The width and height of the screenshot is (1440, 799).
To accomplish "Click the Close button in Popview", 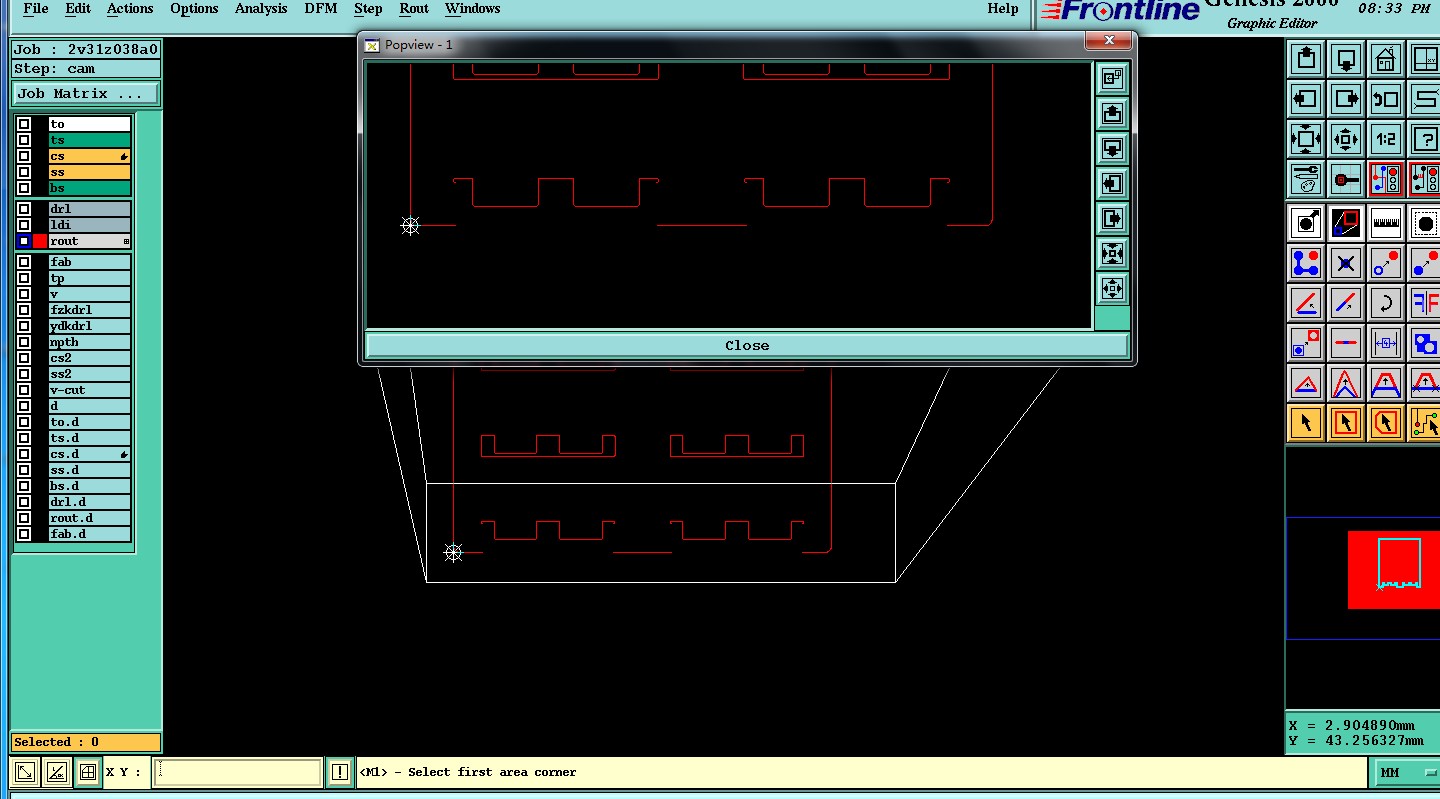I will [747, 345].
